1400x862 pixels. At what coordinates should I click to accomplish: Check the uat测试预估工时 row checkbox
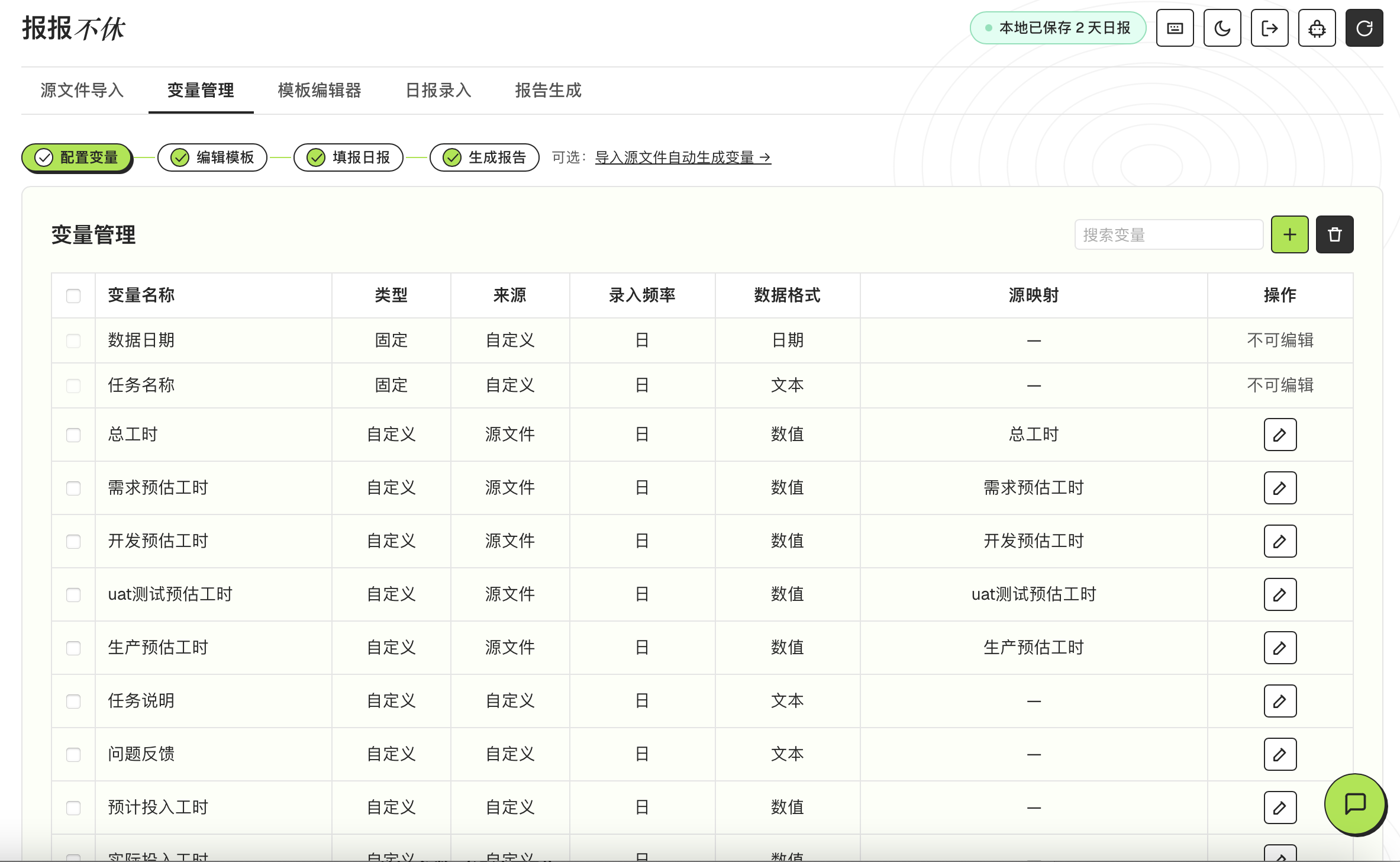tap(73, 594)
